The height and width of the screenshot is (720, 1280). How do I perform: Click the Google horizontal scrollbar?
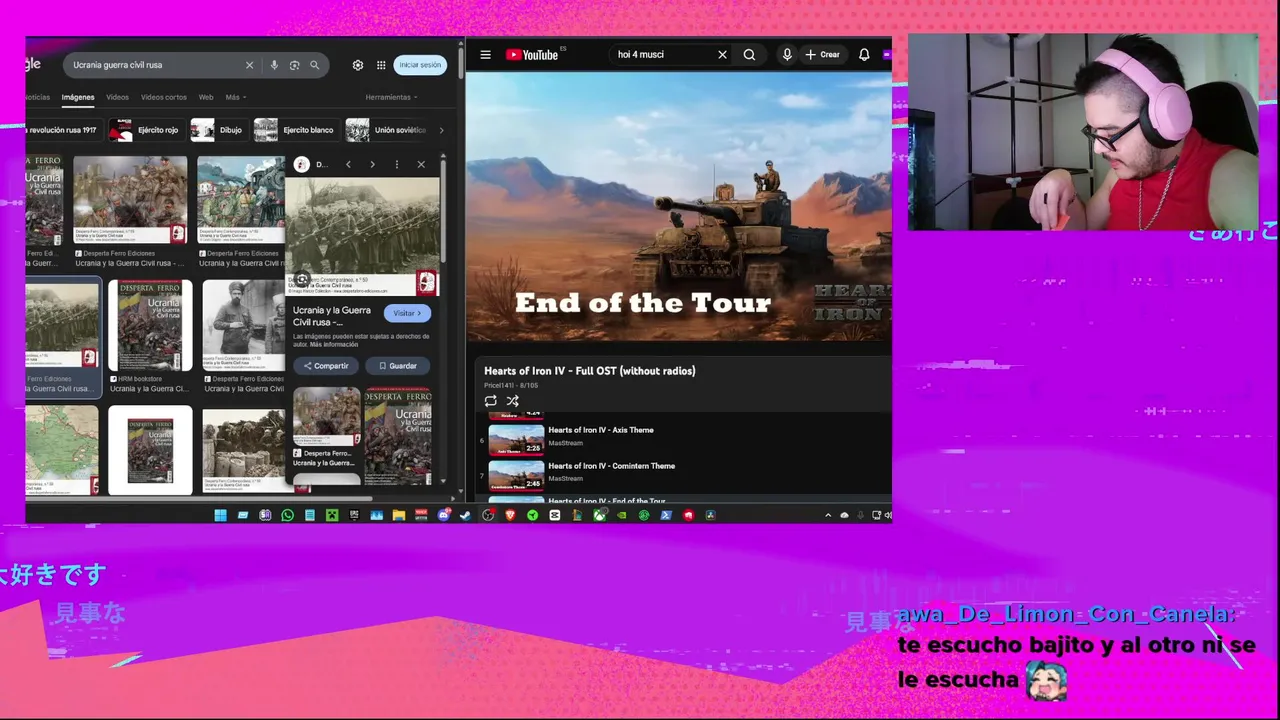(x=200, y=499)
